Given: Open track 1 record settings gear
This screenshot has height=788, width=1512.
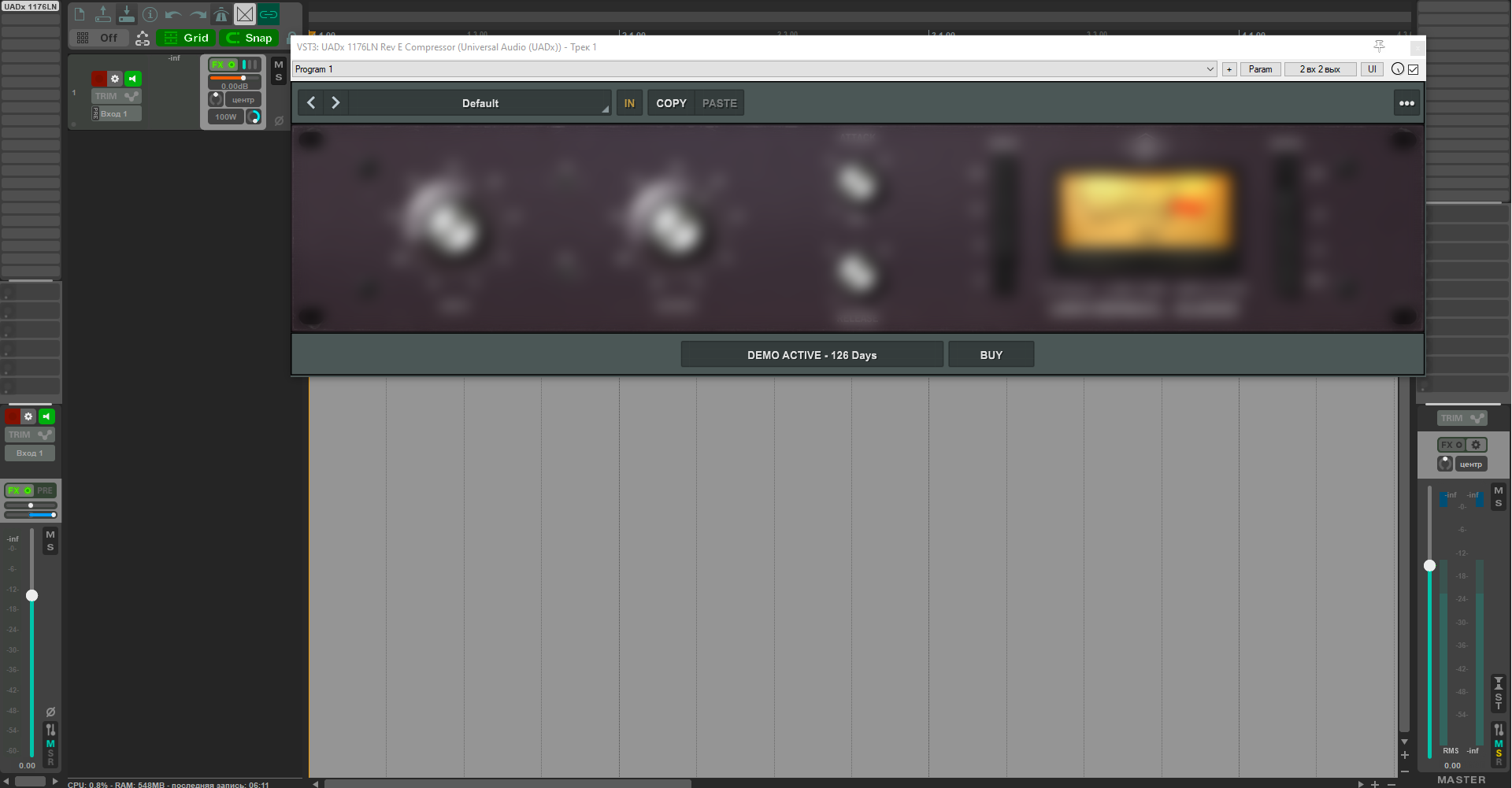Looking at the screenshot, I should [115, 79].
